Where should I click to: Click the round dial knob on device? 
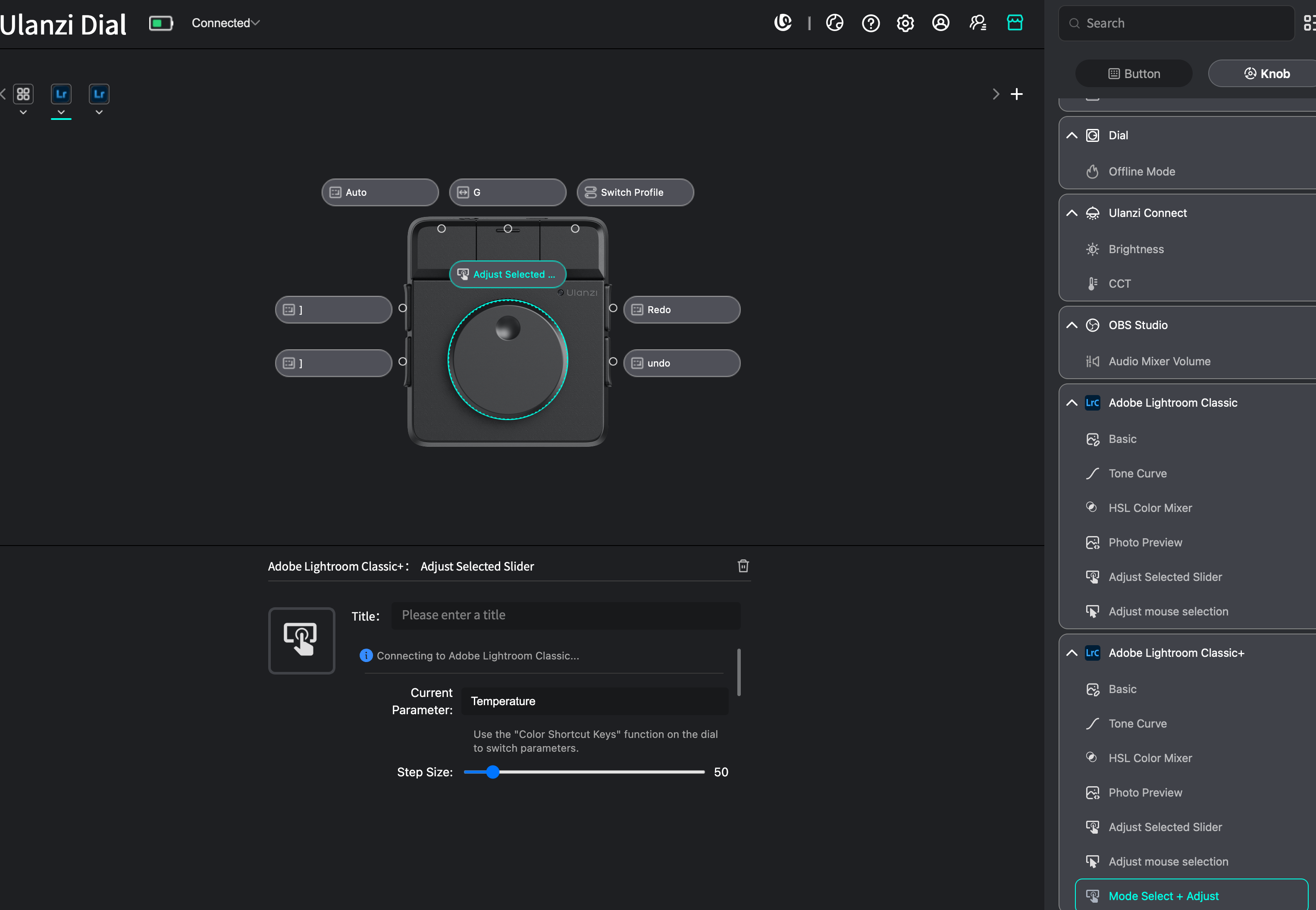coord(508,361)
